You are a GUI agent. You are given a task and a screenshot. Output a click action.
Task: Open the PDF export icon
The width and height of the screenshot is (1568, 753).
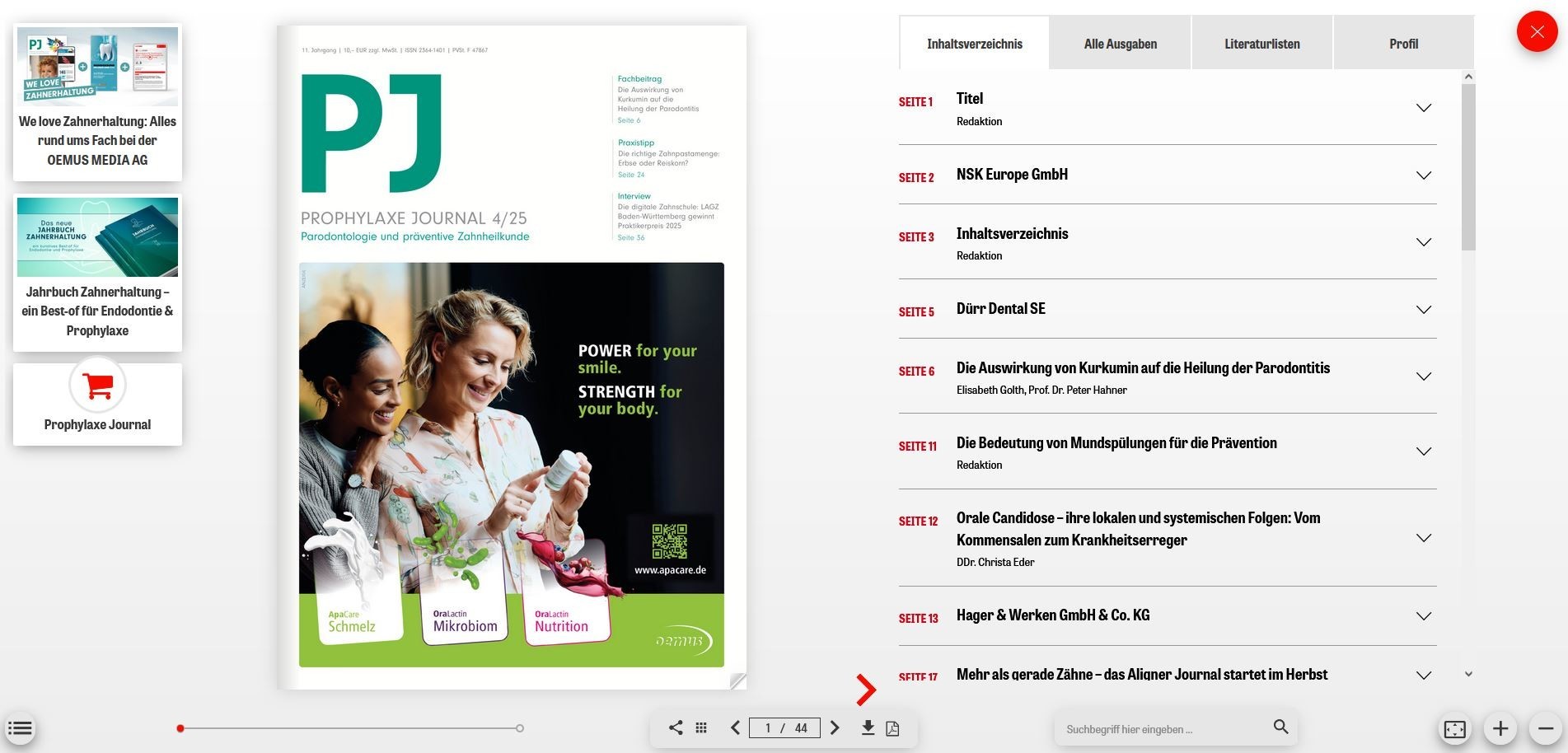click(892, 728)
